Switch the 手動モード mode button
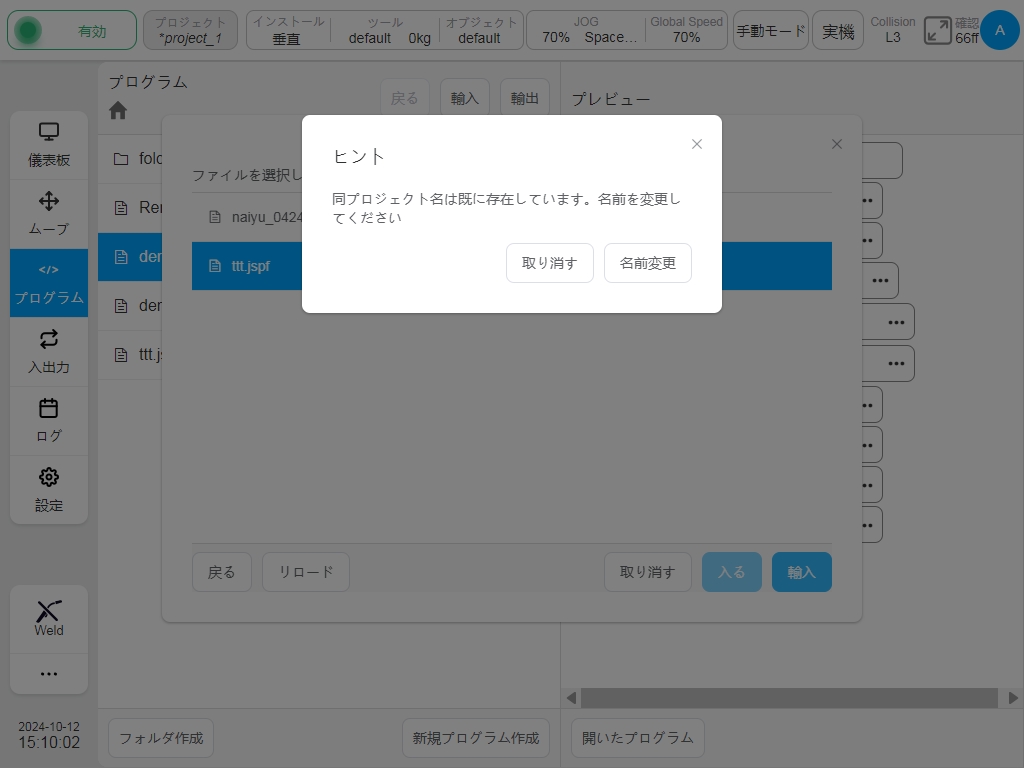The image size is (1024, 768). tap(771, 31)
